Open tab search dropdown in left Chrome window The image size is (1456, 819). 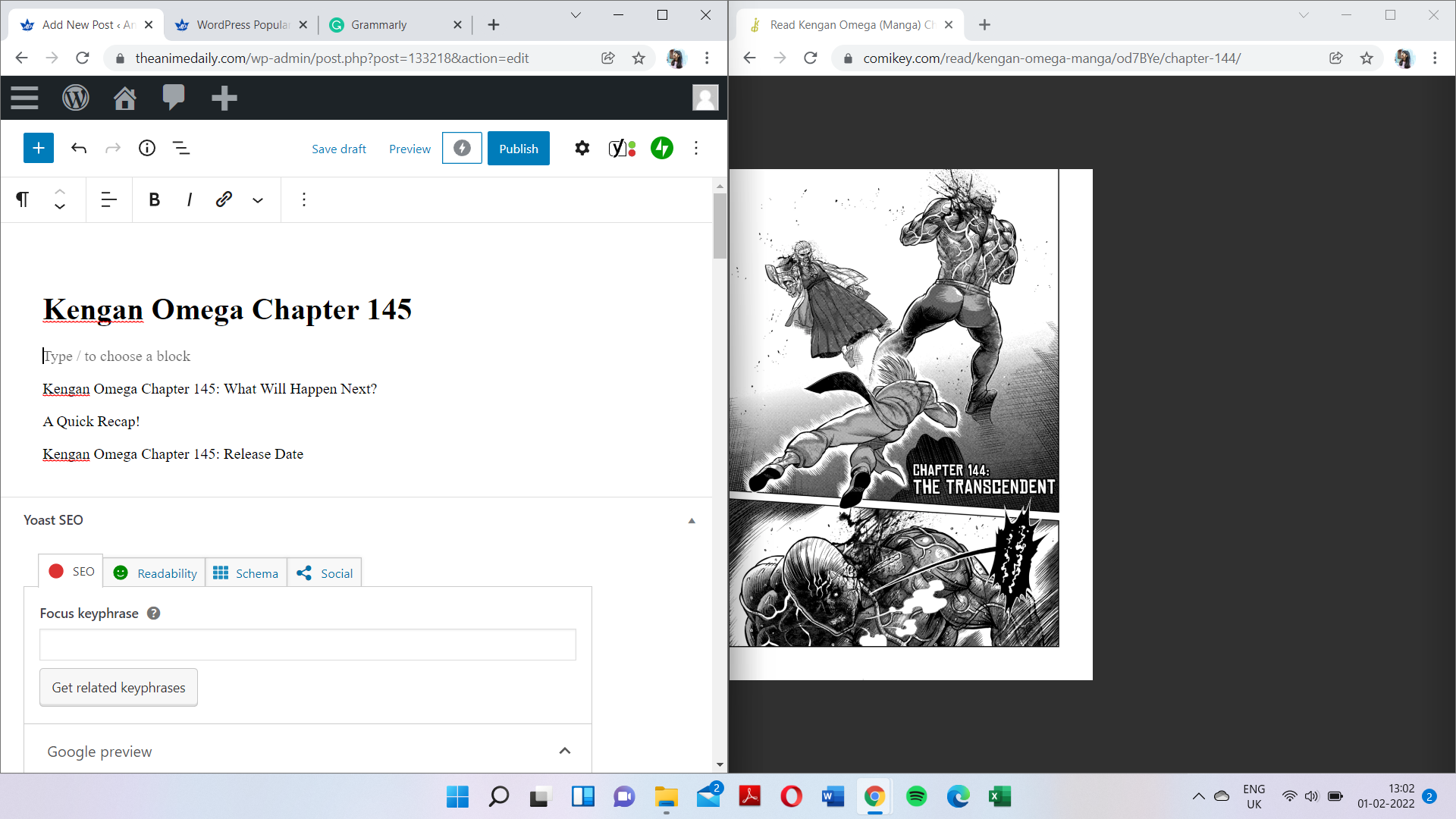pyautogui.click(x=576, y=15)
